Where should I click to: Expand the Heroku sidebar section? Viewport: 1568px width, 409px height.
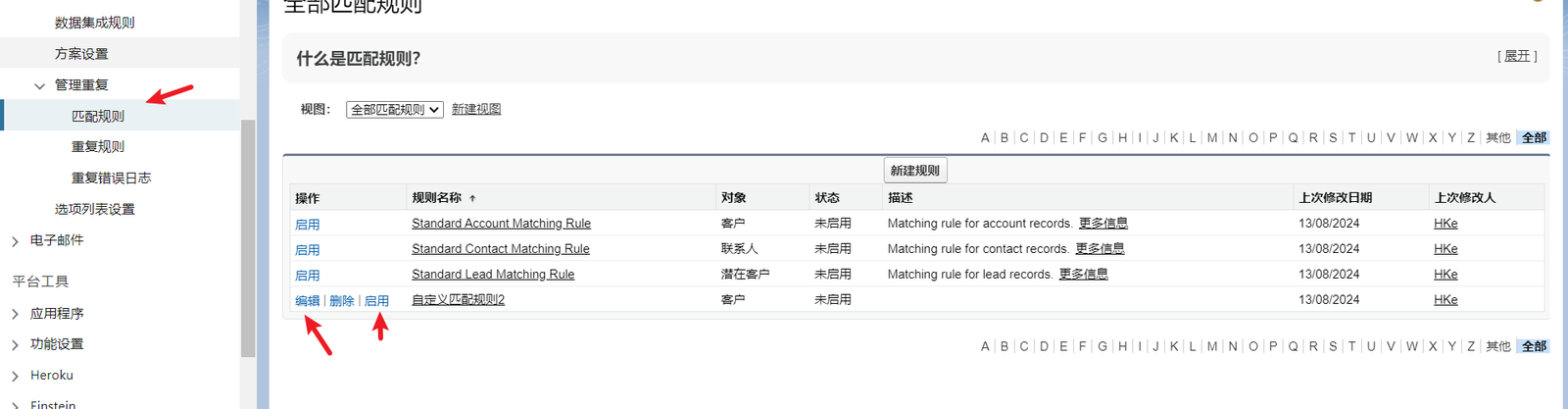tap(15, 376)
